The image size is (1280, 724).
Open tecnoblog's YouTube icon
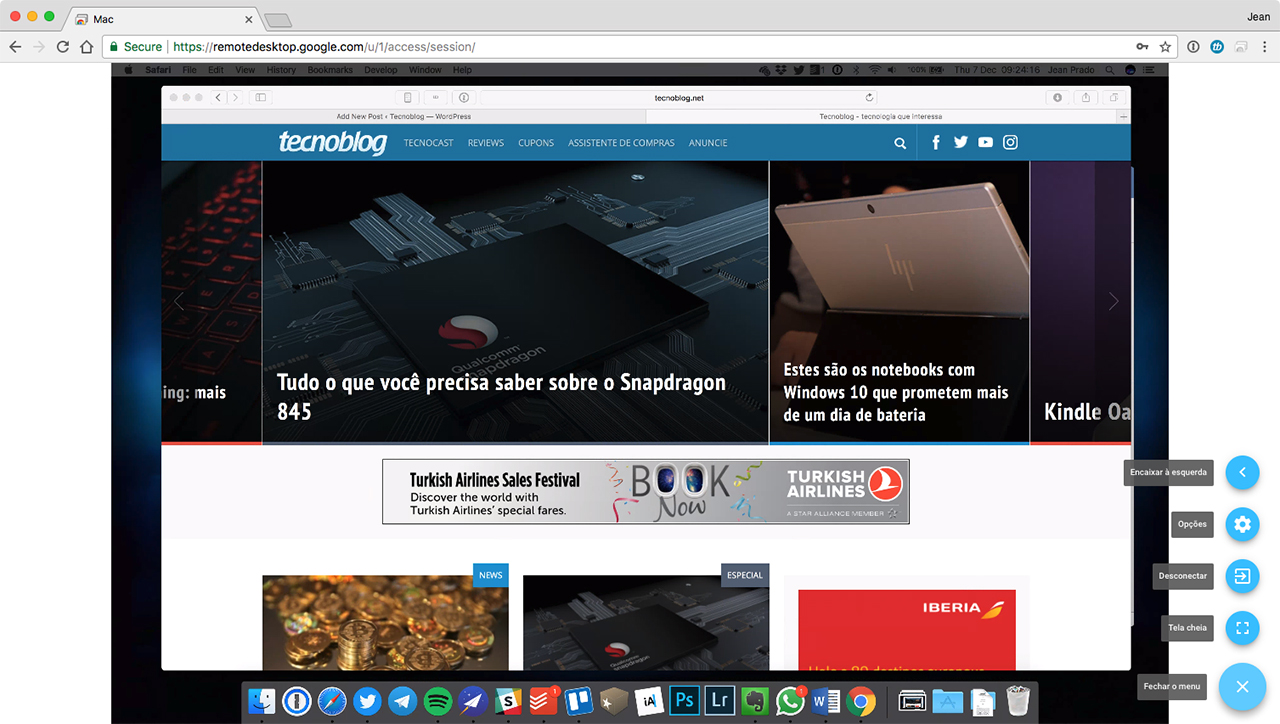(x=986, y=142)
